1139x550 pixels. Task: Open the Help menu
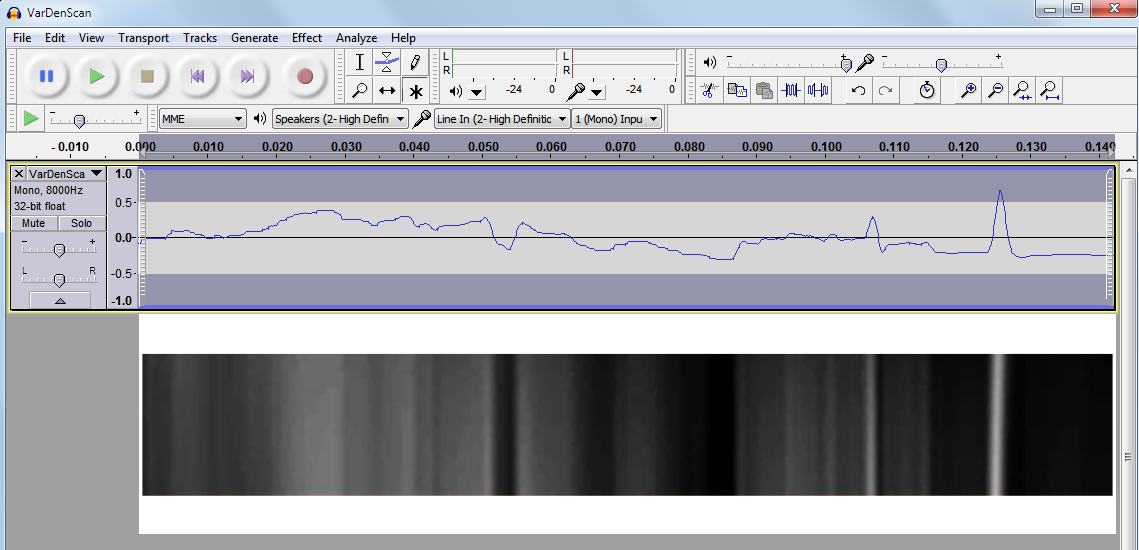tap(403, 38)
